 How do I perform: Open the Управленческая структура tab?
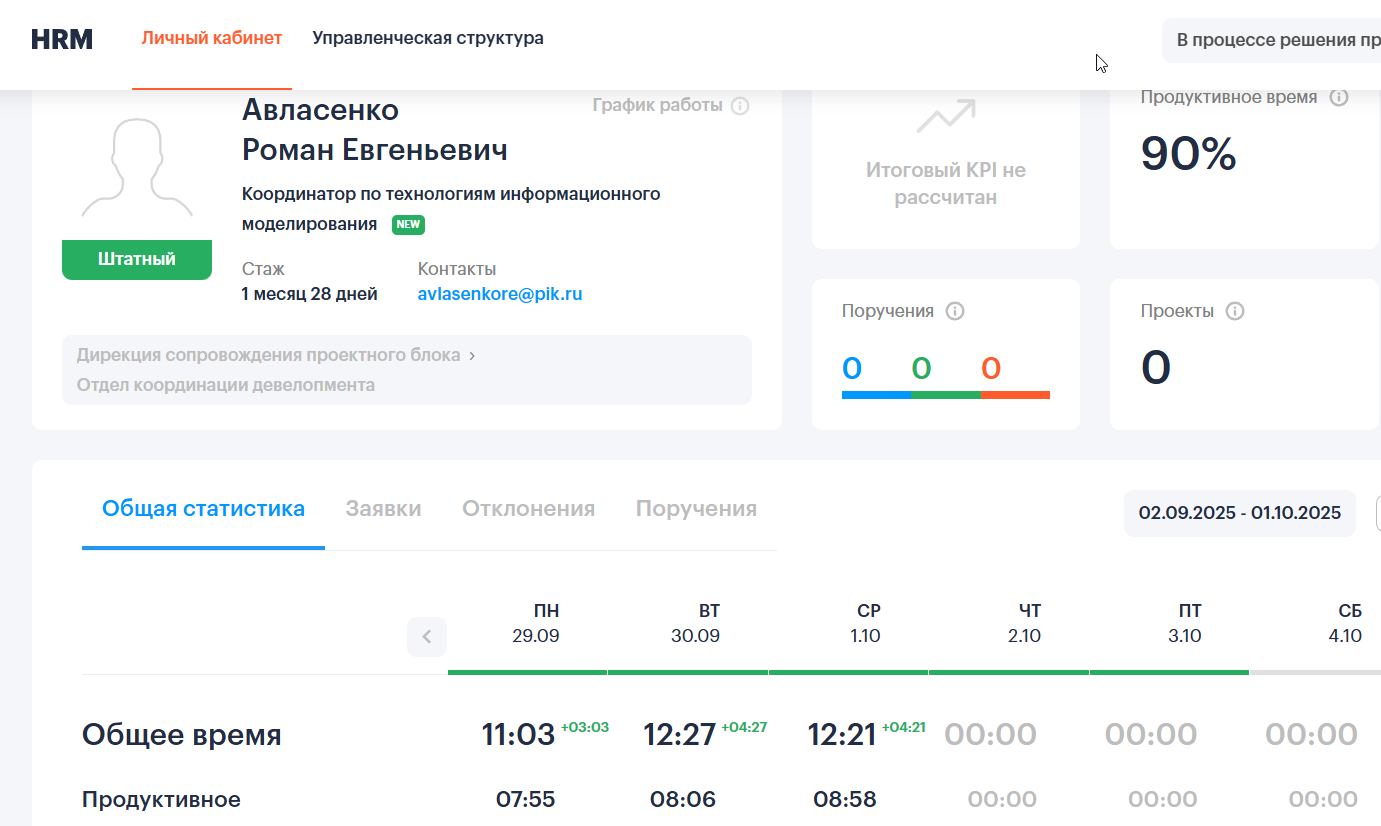pyautogui.click(x=428, y=39)
